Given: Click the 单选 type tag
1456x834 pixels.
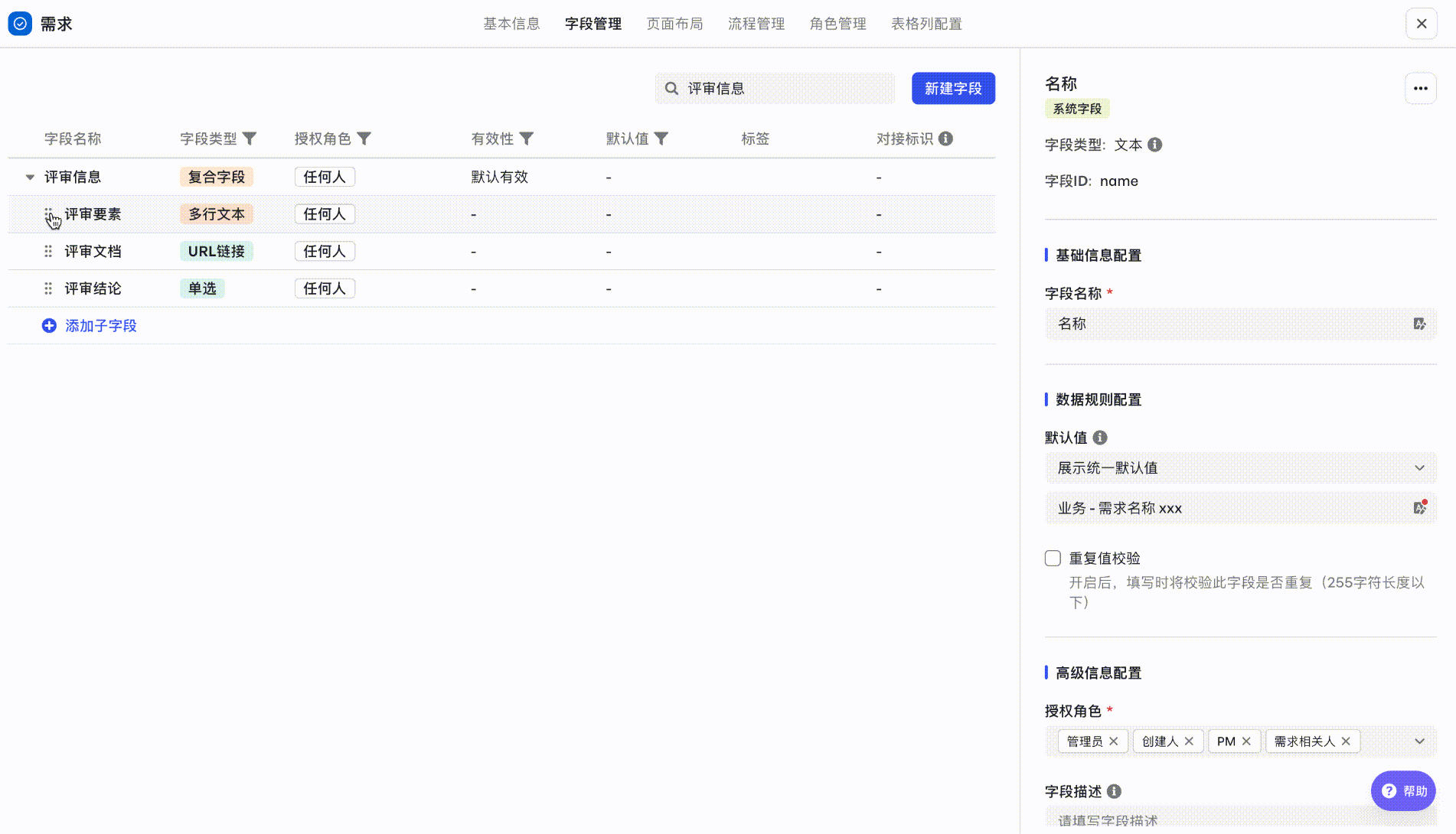Looking at the screenshot, I should click(202, 288).
